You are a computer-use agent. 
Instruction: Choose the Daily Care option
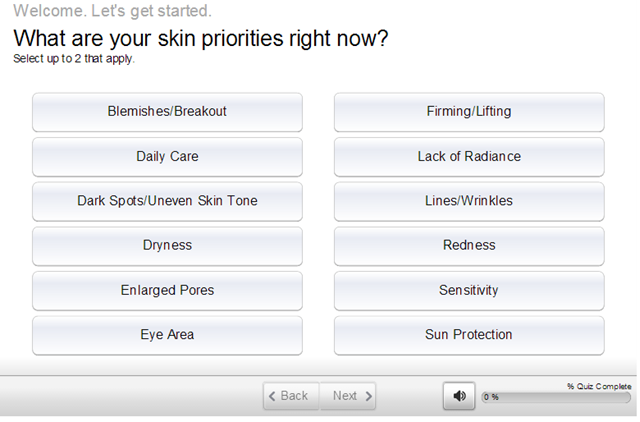[167, 157]
